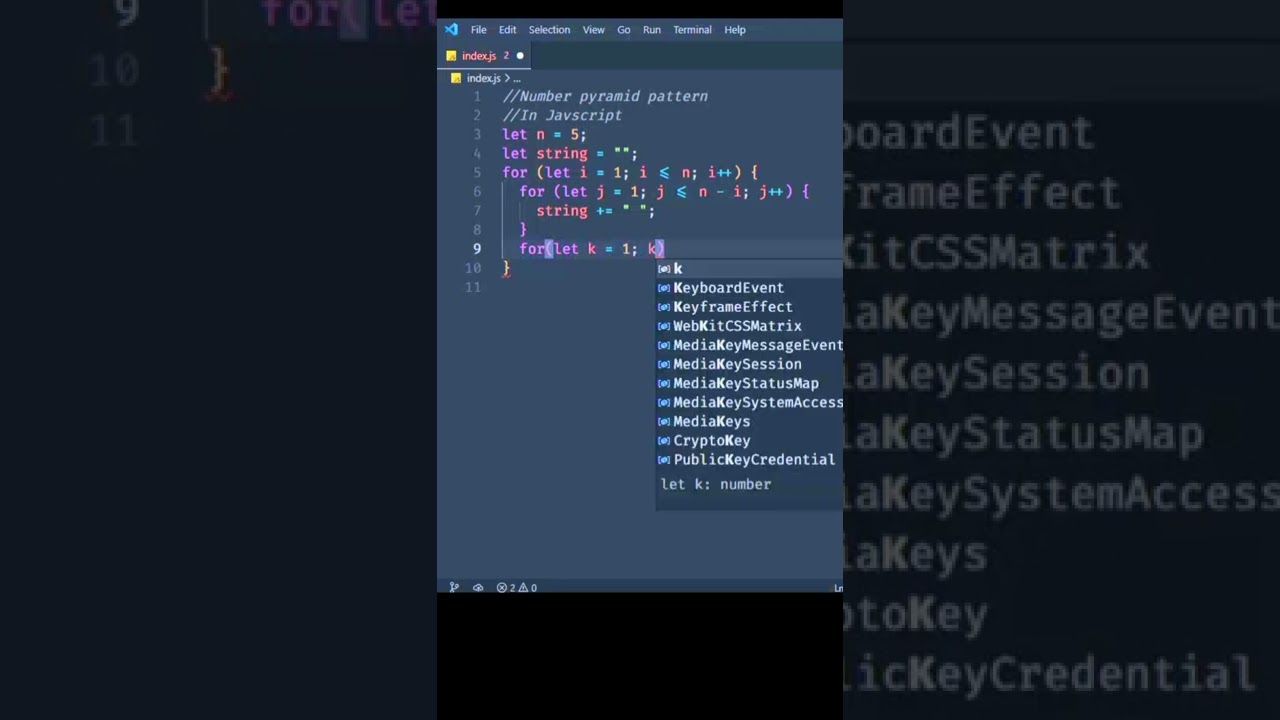Open the Go menu

[624, 30]
